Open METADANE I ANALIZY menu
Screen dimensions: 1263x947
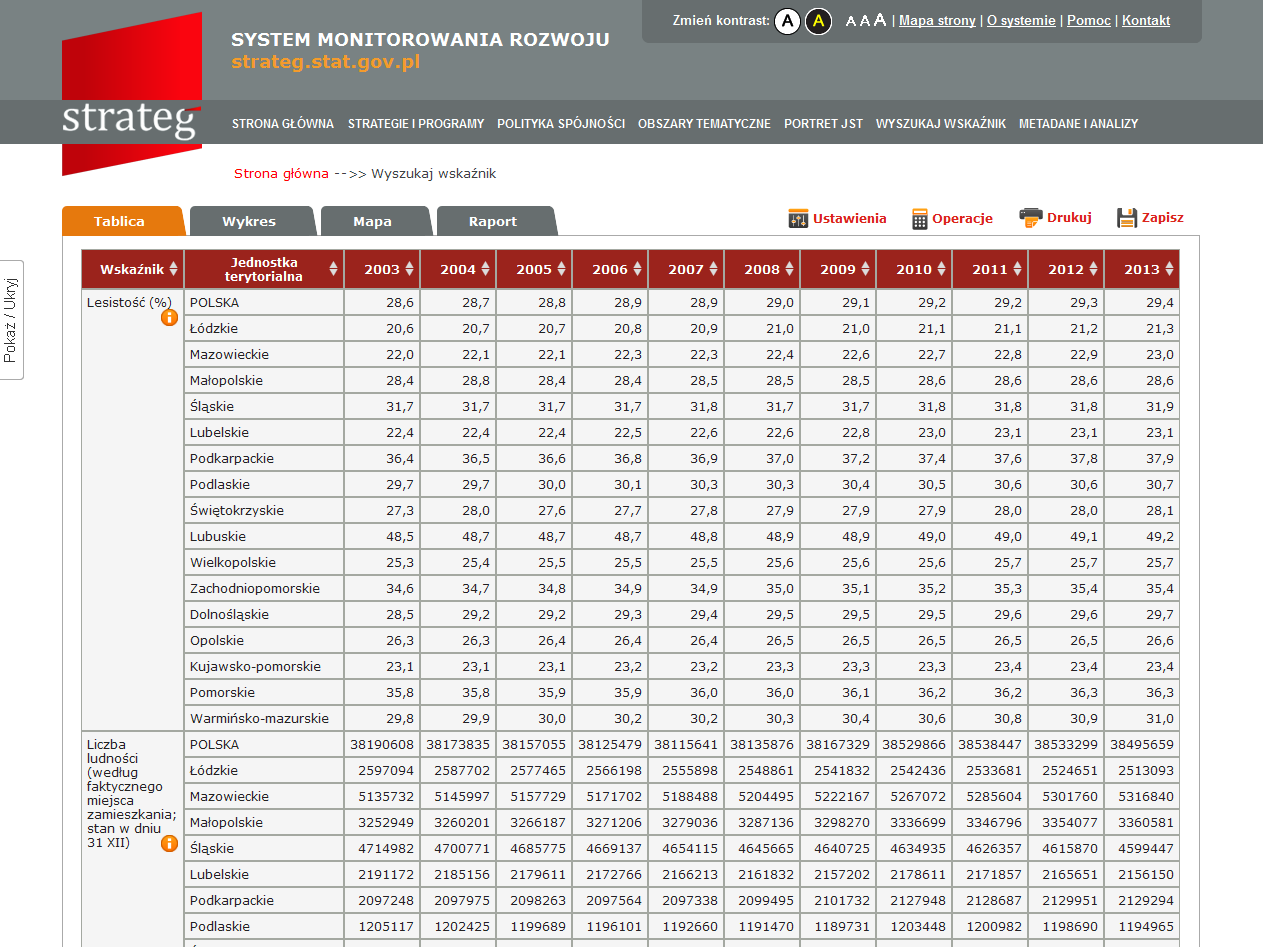point(1078,124)
